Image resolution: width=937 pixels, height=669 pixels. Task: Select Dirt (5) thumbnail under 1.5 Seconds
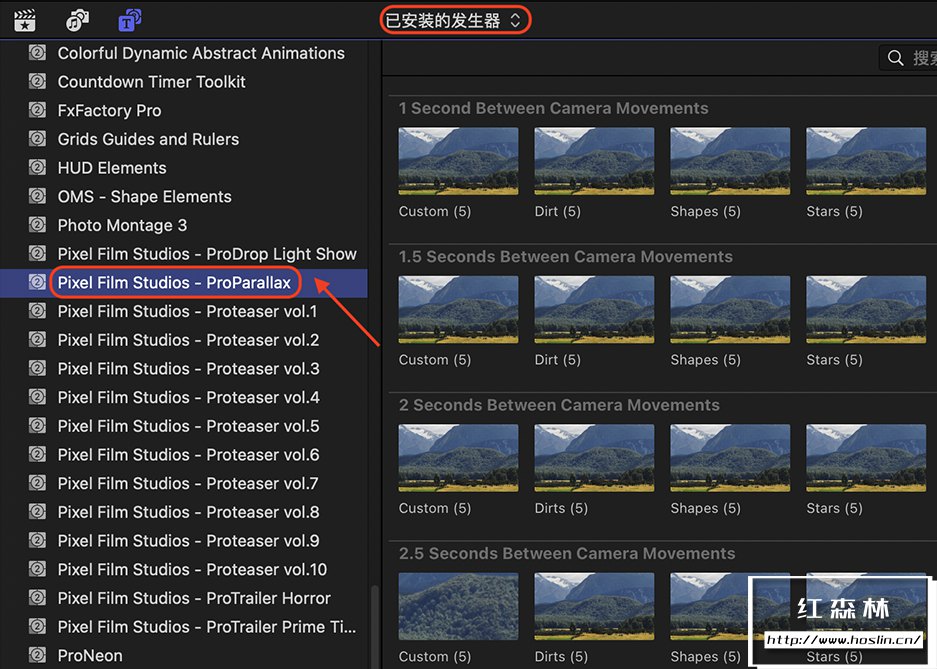(594, 309)
